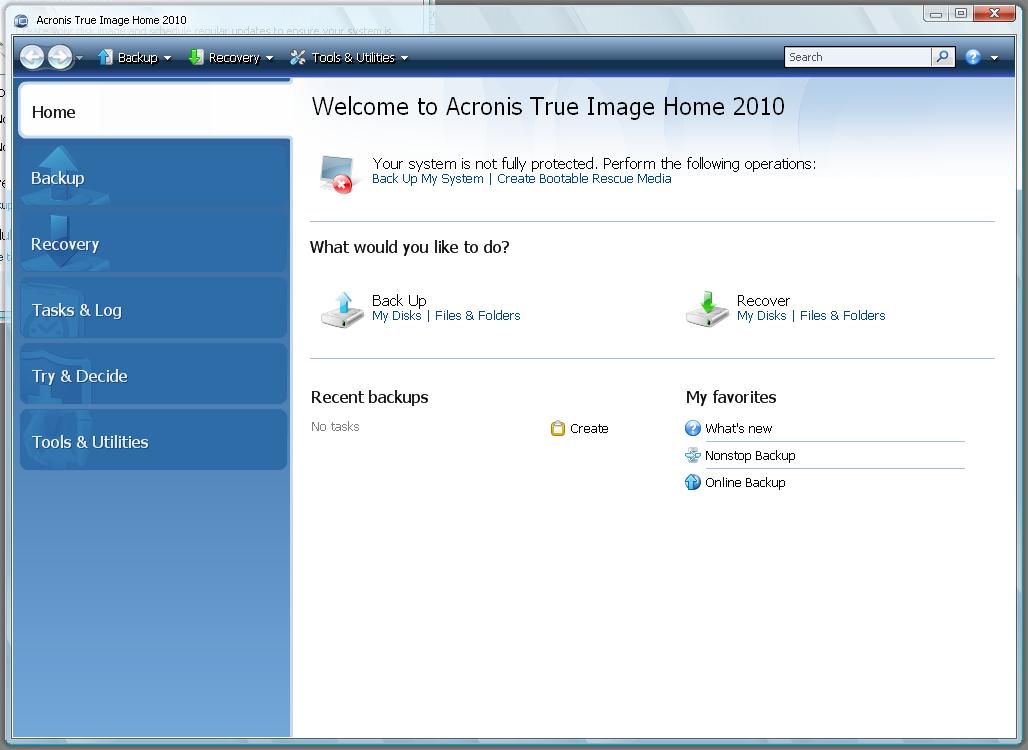Image resolution: width=1028 pixels, height=750 pixels.
Task: Click the Recovery toolbar green arrow icon
Action: [195, 57]
